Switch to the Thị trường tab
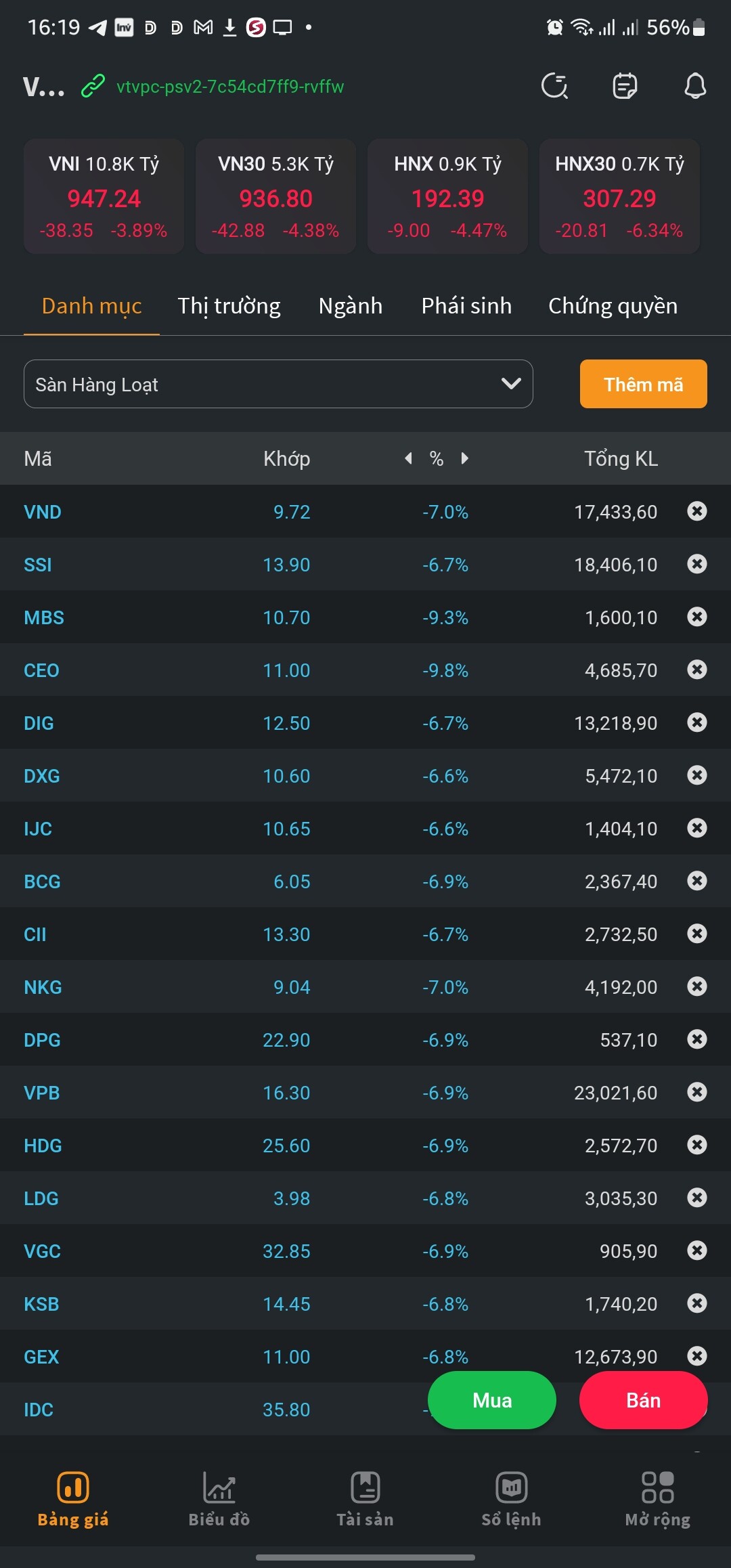This screenshot has height=1568, width=731. (229, 306)
